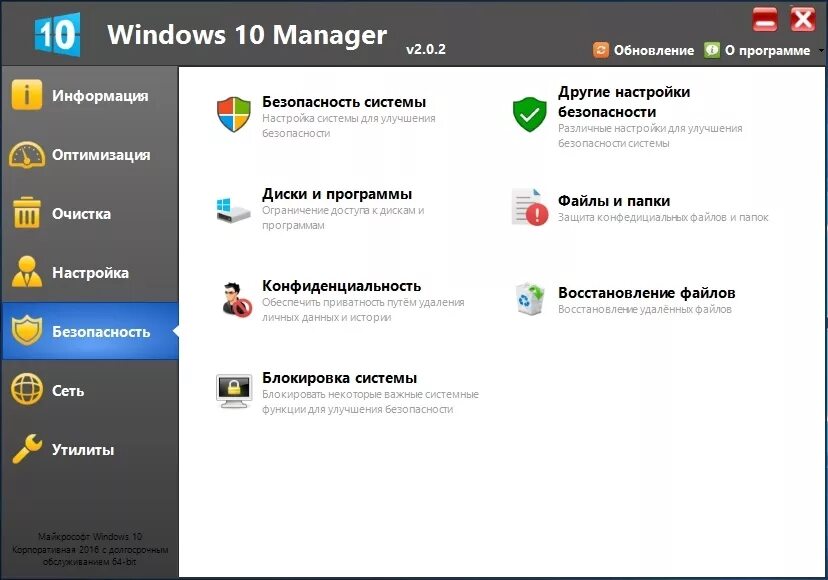
Task: Click the v2.0.2 version label
Action: pyautogui.click(x=426, y=50)
